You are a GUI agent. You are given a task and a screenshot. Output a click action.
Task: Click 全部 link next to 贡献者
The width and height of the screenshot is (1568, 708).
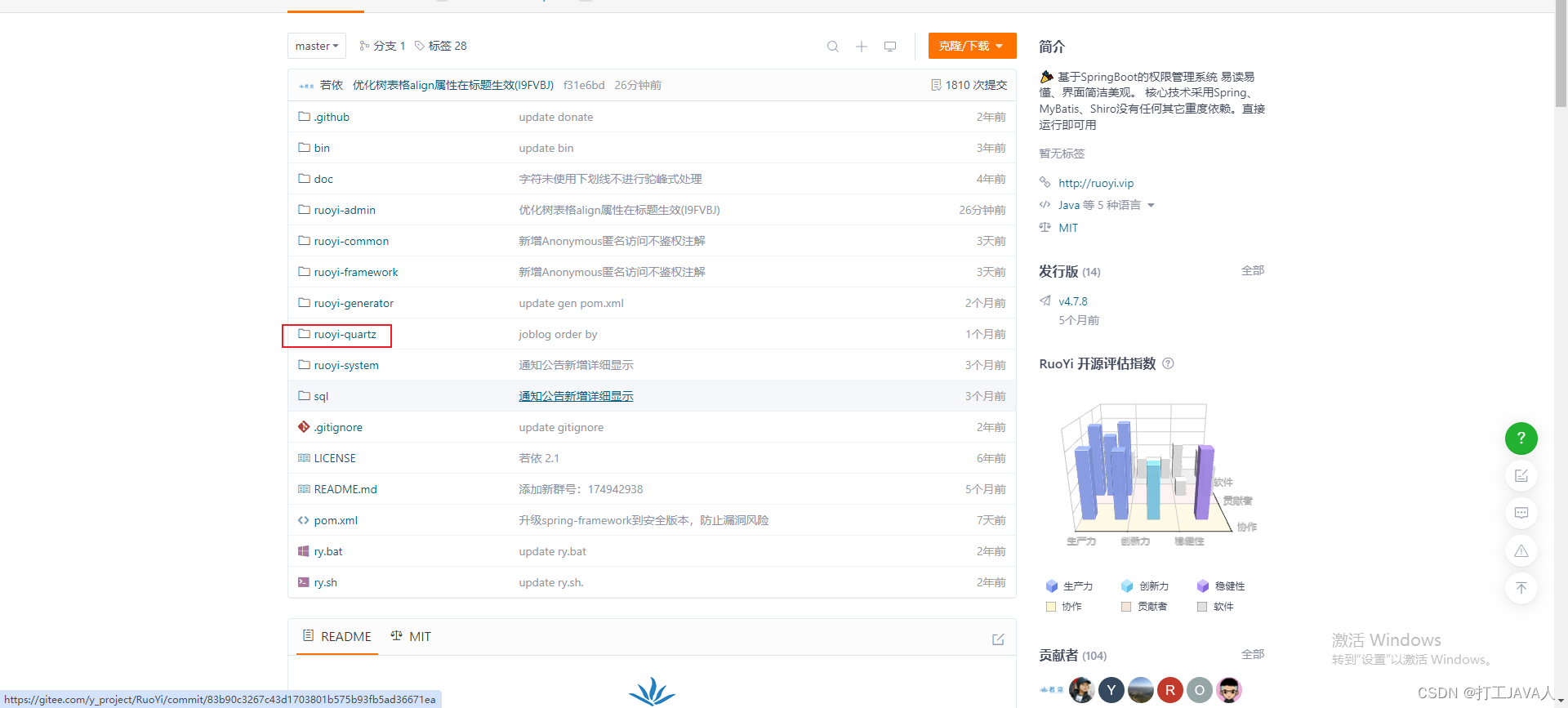click(1252, 654)
